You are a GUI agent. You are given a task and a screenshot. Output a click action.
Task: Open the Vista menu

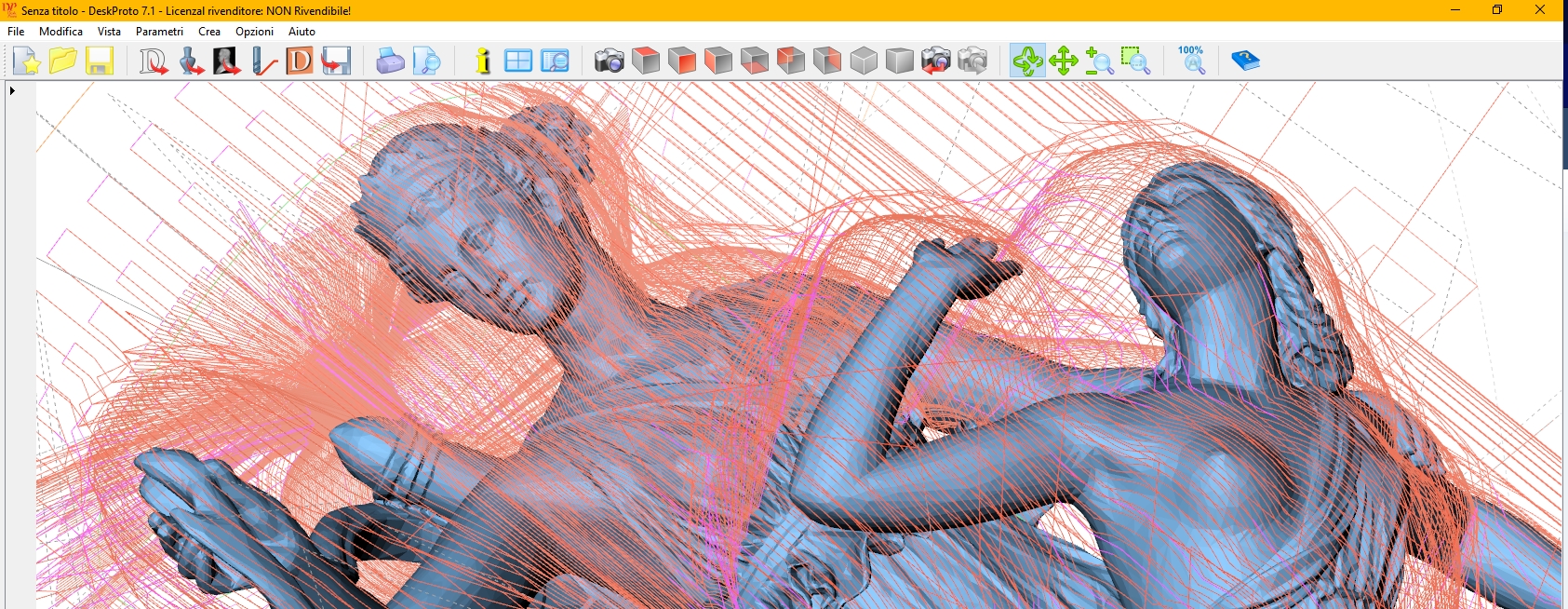click(x=110, y=32)
